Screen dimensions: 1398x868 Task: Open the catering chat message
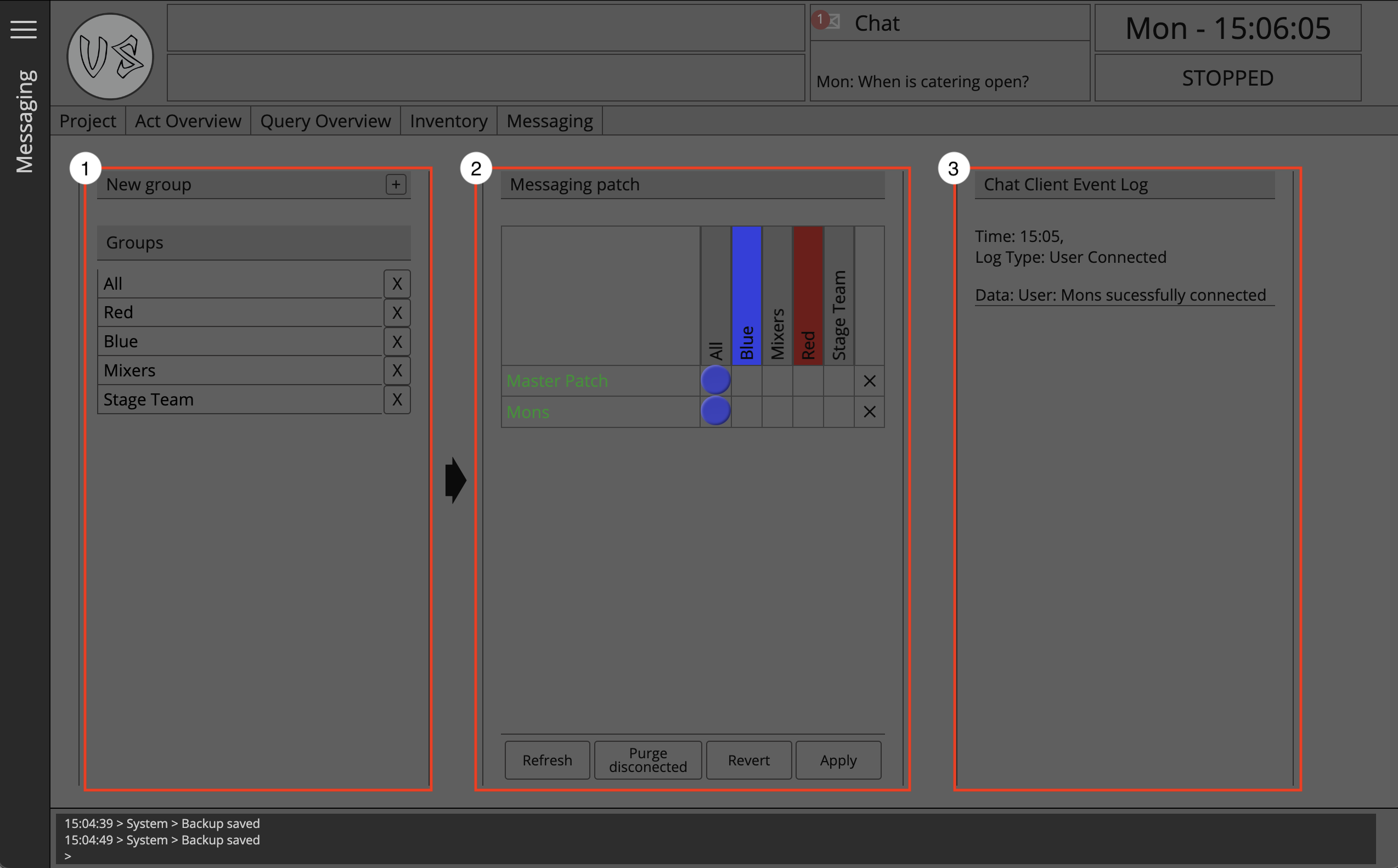click(923, 82)
